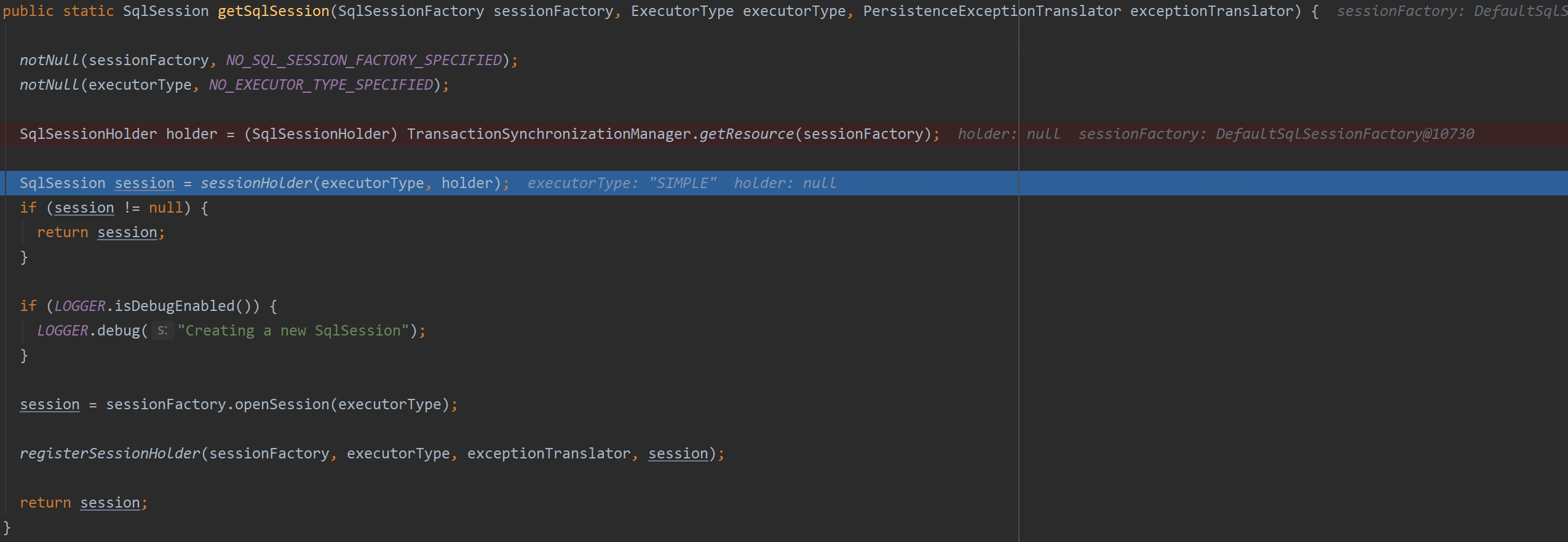The image size is (1568, 542).
Task: Click the "Creating a new SqlSession" string
Action: click(x=293, y=331)
